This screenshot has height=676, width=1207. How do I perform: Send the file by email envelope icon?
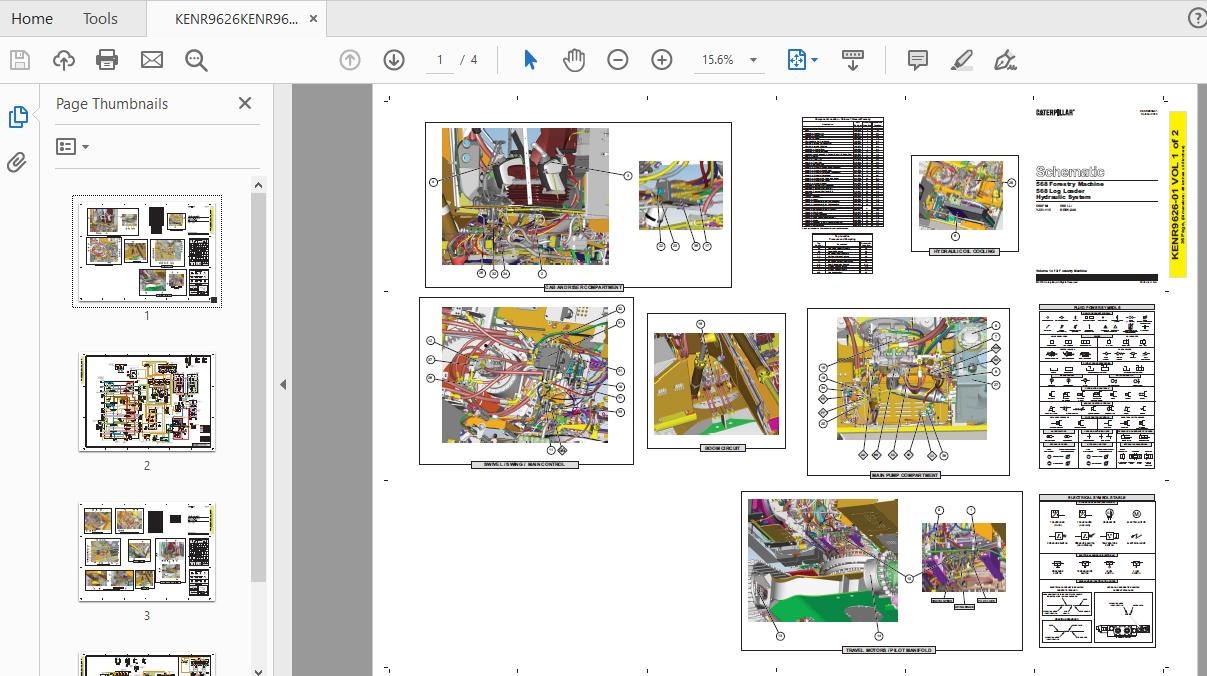coord(152,60)
